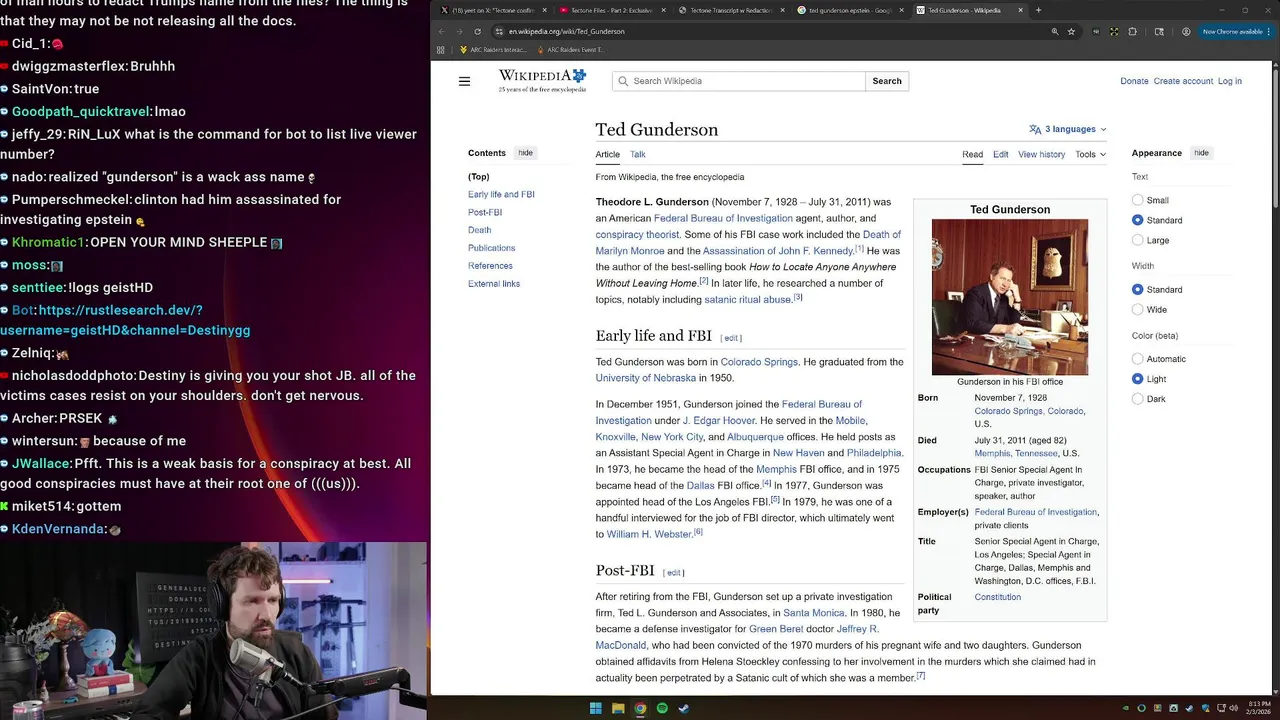Click inside the 'Search Wikipedia' input field

point(740,81)
